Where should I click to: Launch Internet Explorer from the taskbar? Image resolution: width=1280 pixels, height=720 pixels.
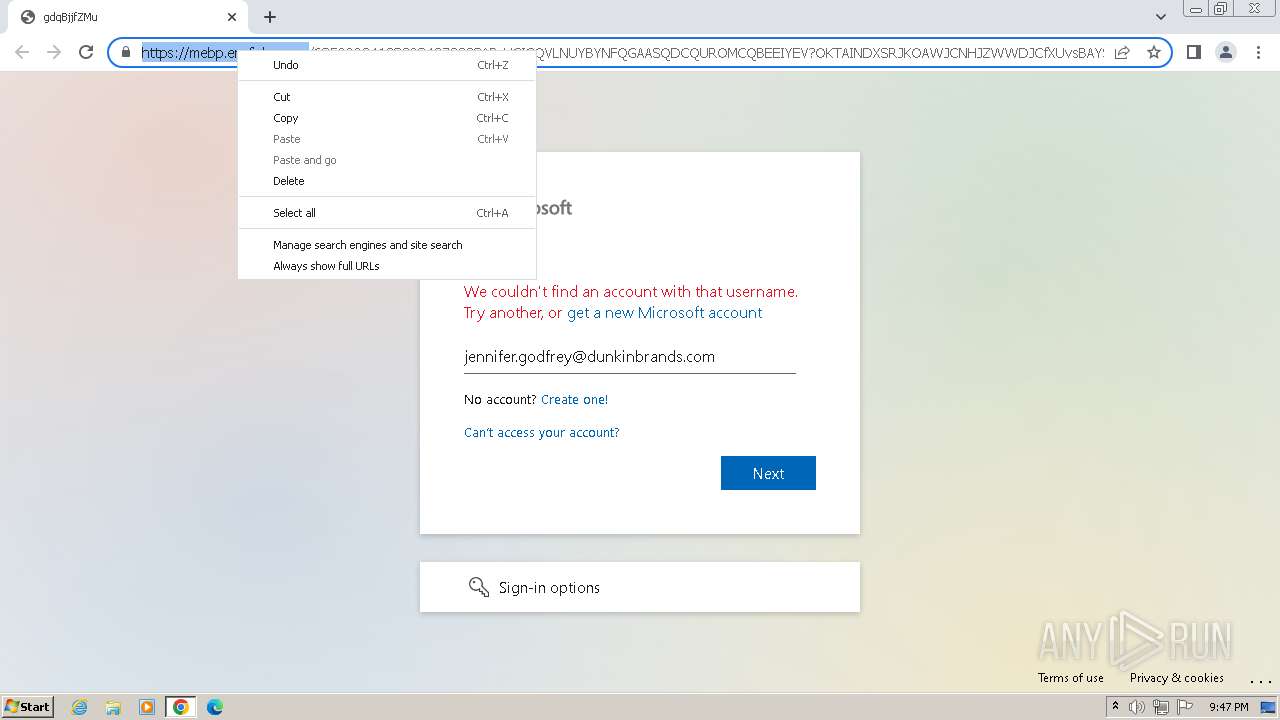click(x=80, y=707)
